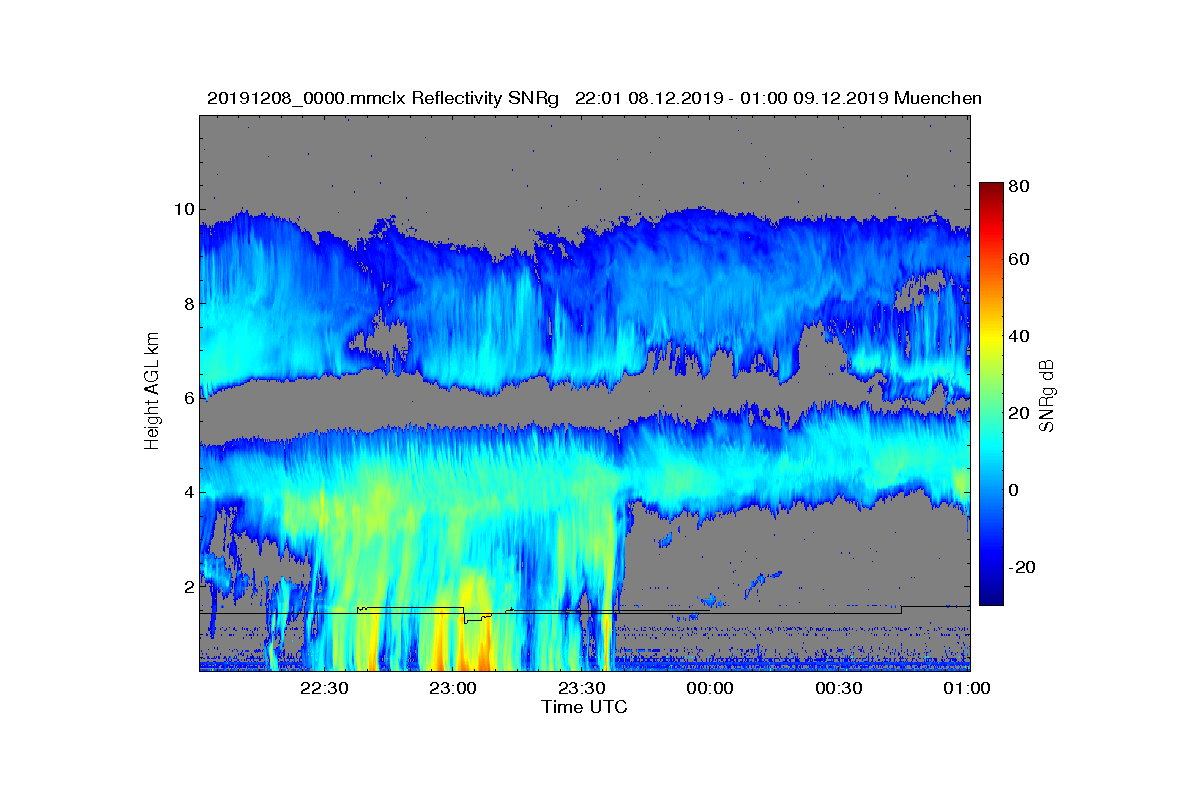Click the 22:30 time tick label
1200x800 pixels.
coord(324,689)
